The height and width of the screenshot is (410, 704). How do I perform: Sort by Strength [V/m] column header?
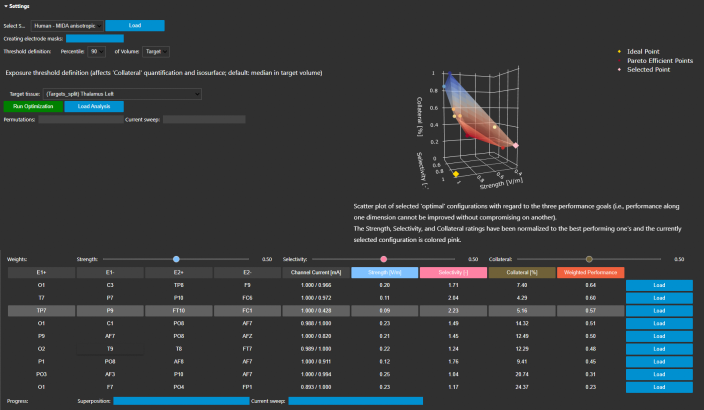384,273
